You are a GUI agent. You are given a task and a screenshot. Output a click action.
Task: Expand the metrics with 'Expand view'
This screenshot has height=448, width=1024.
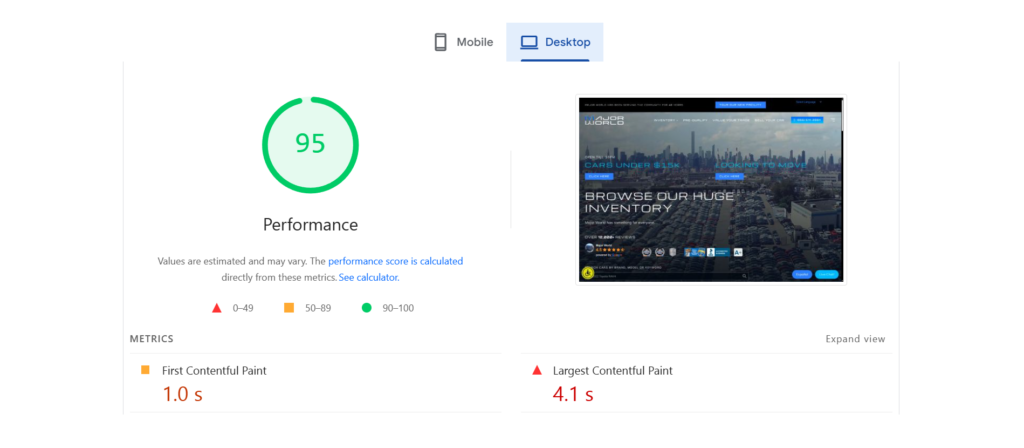coord(855,339)
